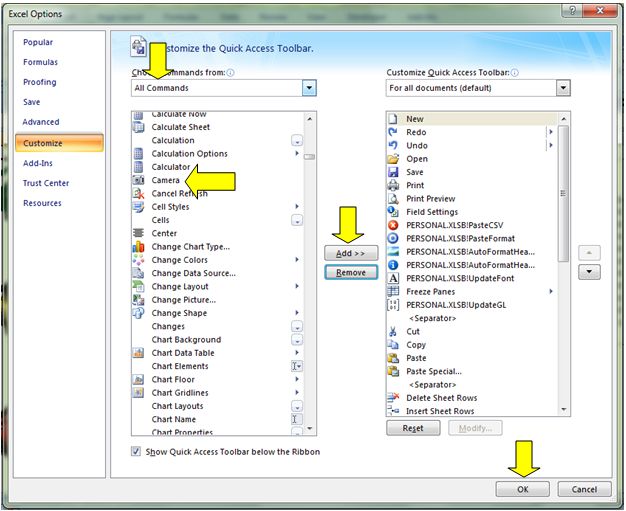Click the Remove button
This screenshot has height=511, width=626.
coord(351,272)
